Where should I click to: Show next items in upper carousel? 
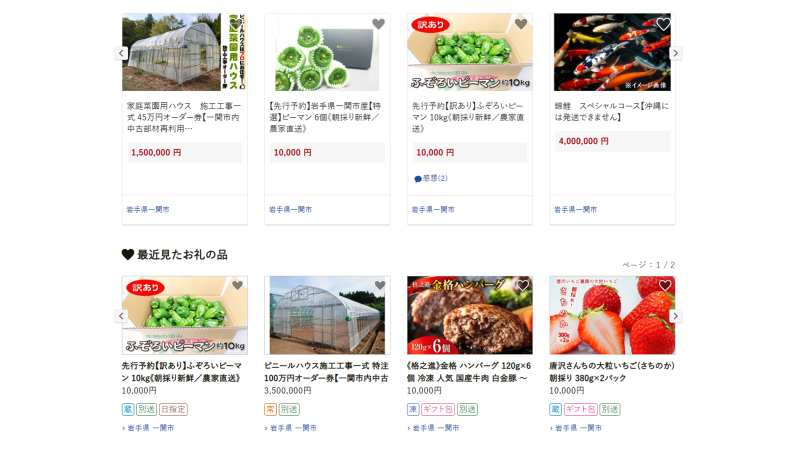point(676,53)
